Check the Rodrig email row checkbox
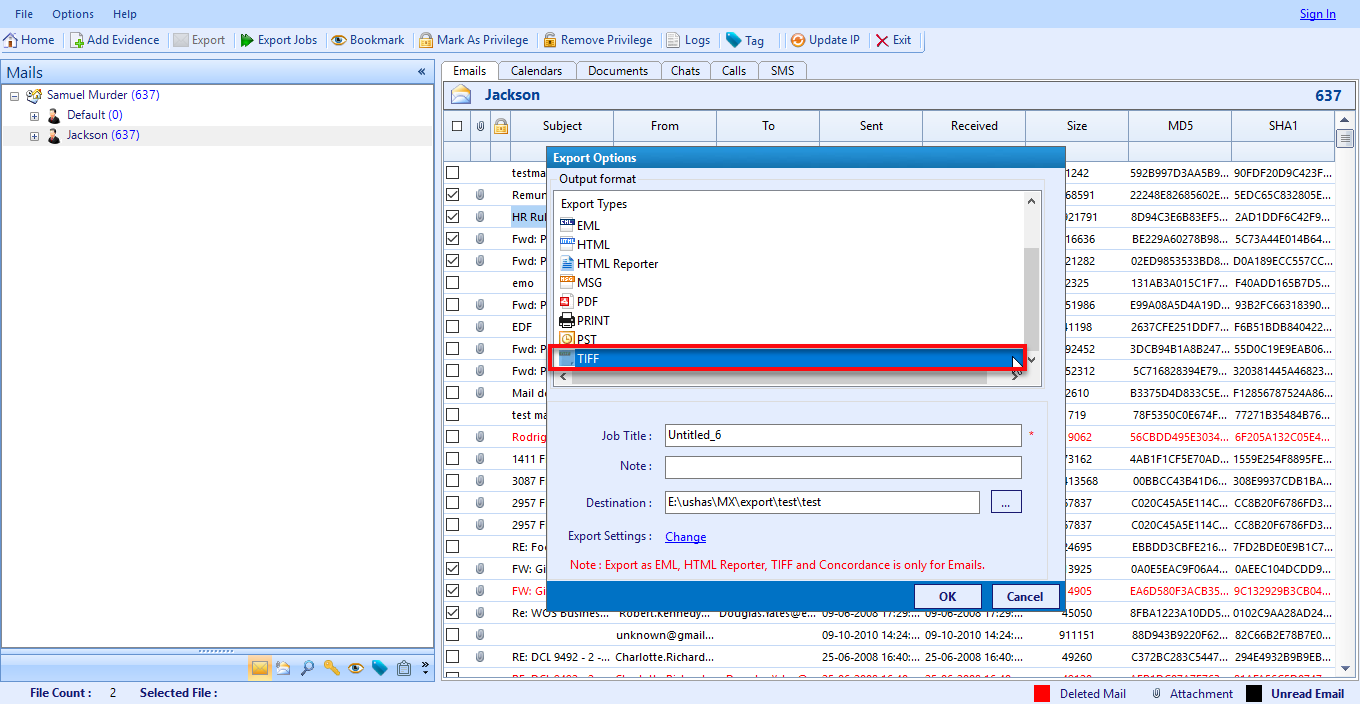The height and width of the screenshot is (704, 1360). coord(453,437)
